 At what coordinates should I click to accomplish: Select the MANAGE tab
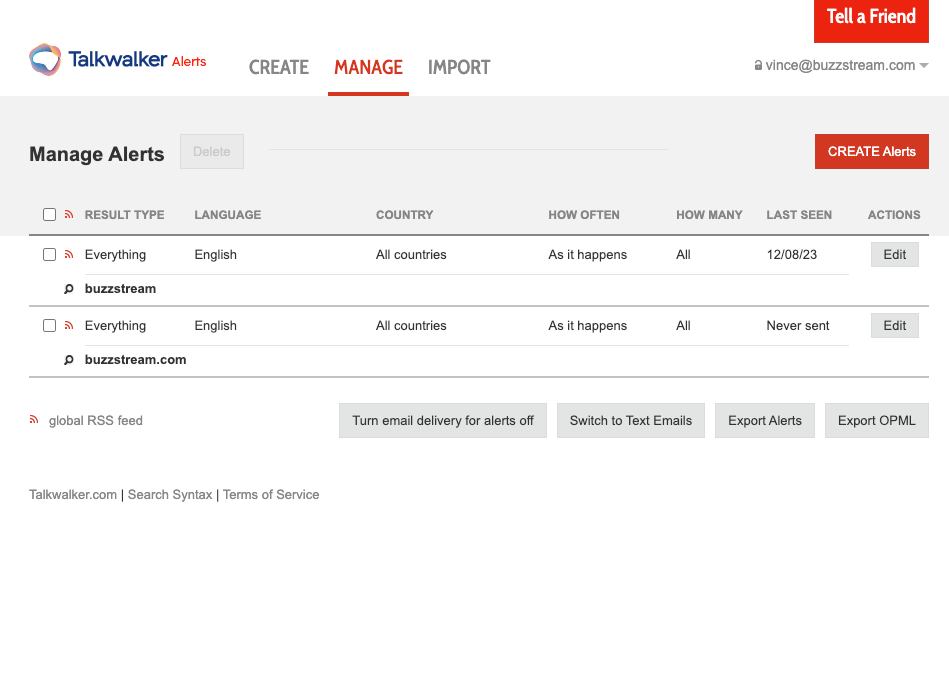(369, 67)
